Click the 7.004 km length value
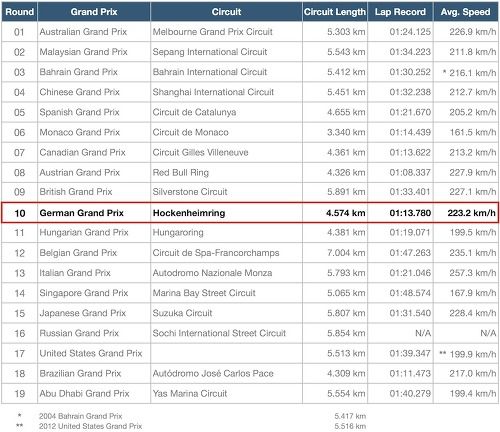The width and height of the screenshot is (500, 432). tap(346, 253)
